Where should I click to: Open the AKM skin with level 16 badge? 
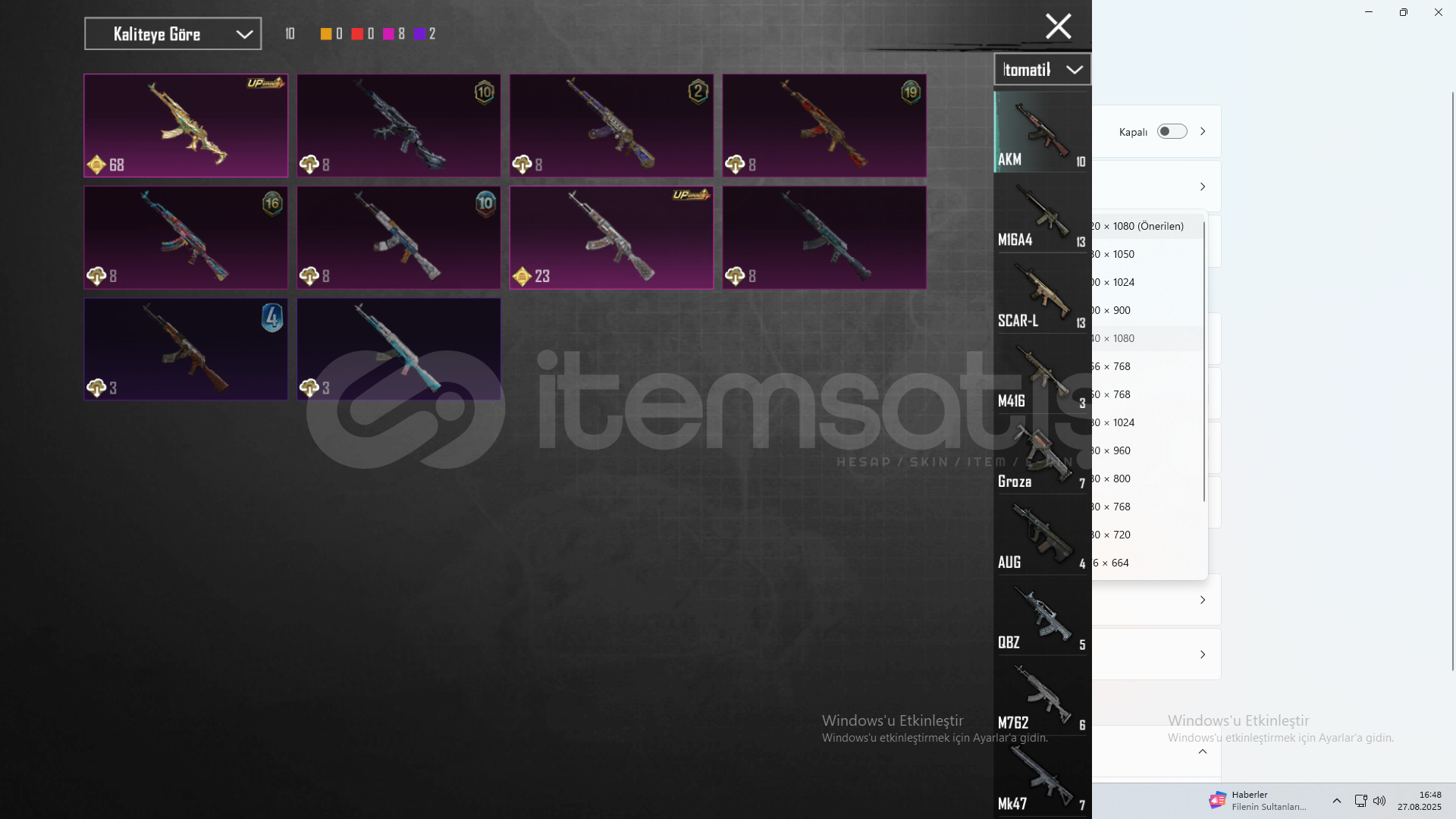pyautogui.click(x=186, y=237)
